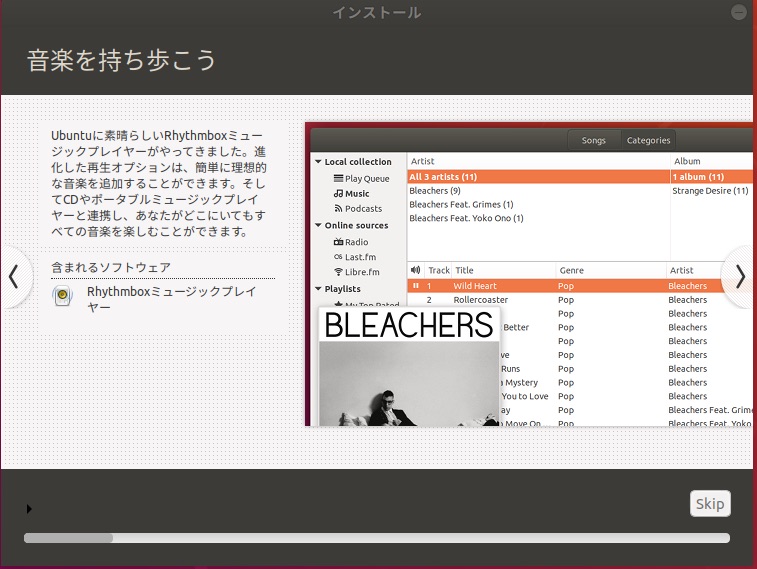
Task: Click the Libre.fm signal icon
Action: coord(338,272)
